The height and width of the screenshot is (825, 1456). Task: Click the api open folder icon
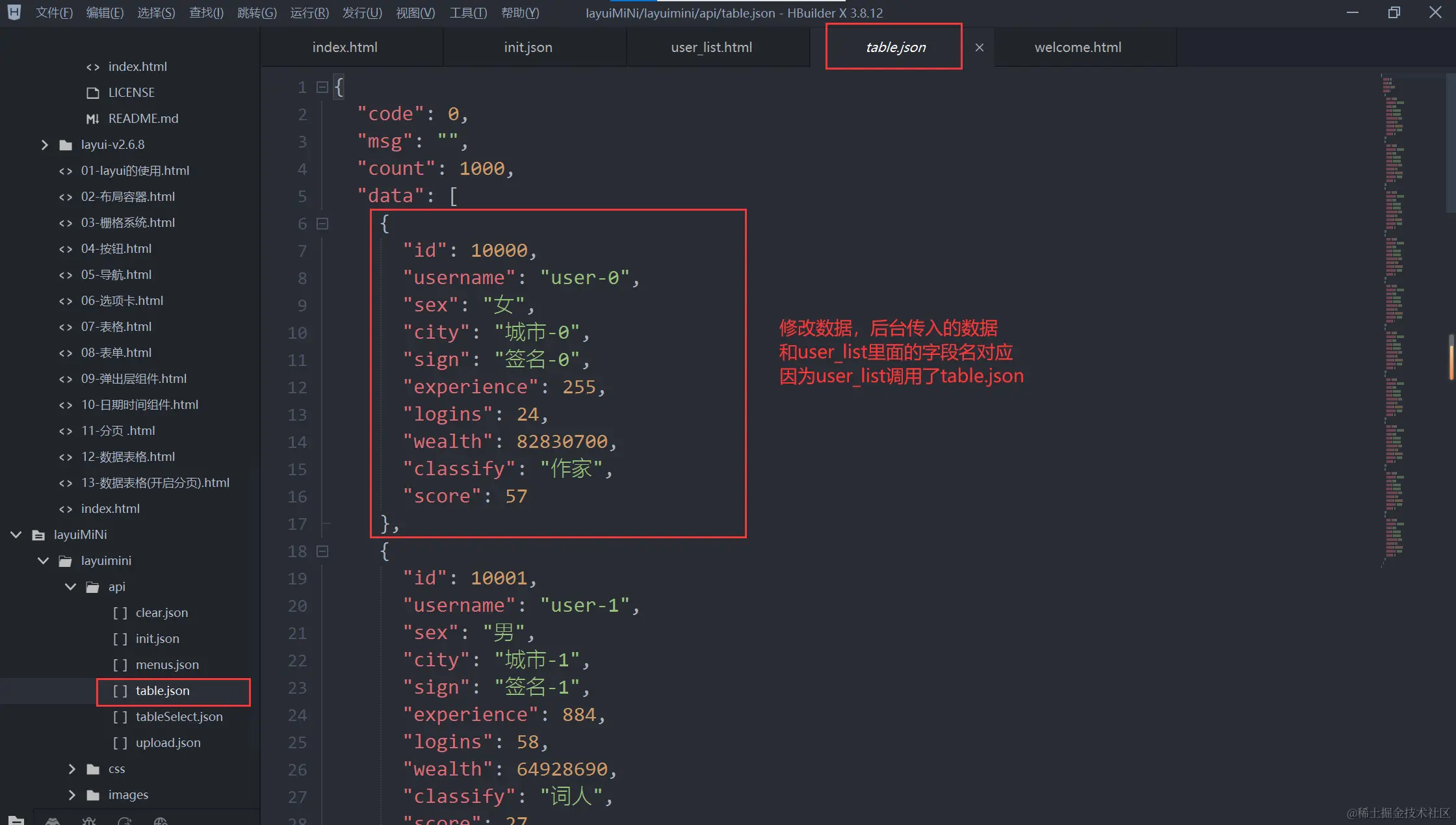tap(93, 587)
